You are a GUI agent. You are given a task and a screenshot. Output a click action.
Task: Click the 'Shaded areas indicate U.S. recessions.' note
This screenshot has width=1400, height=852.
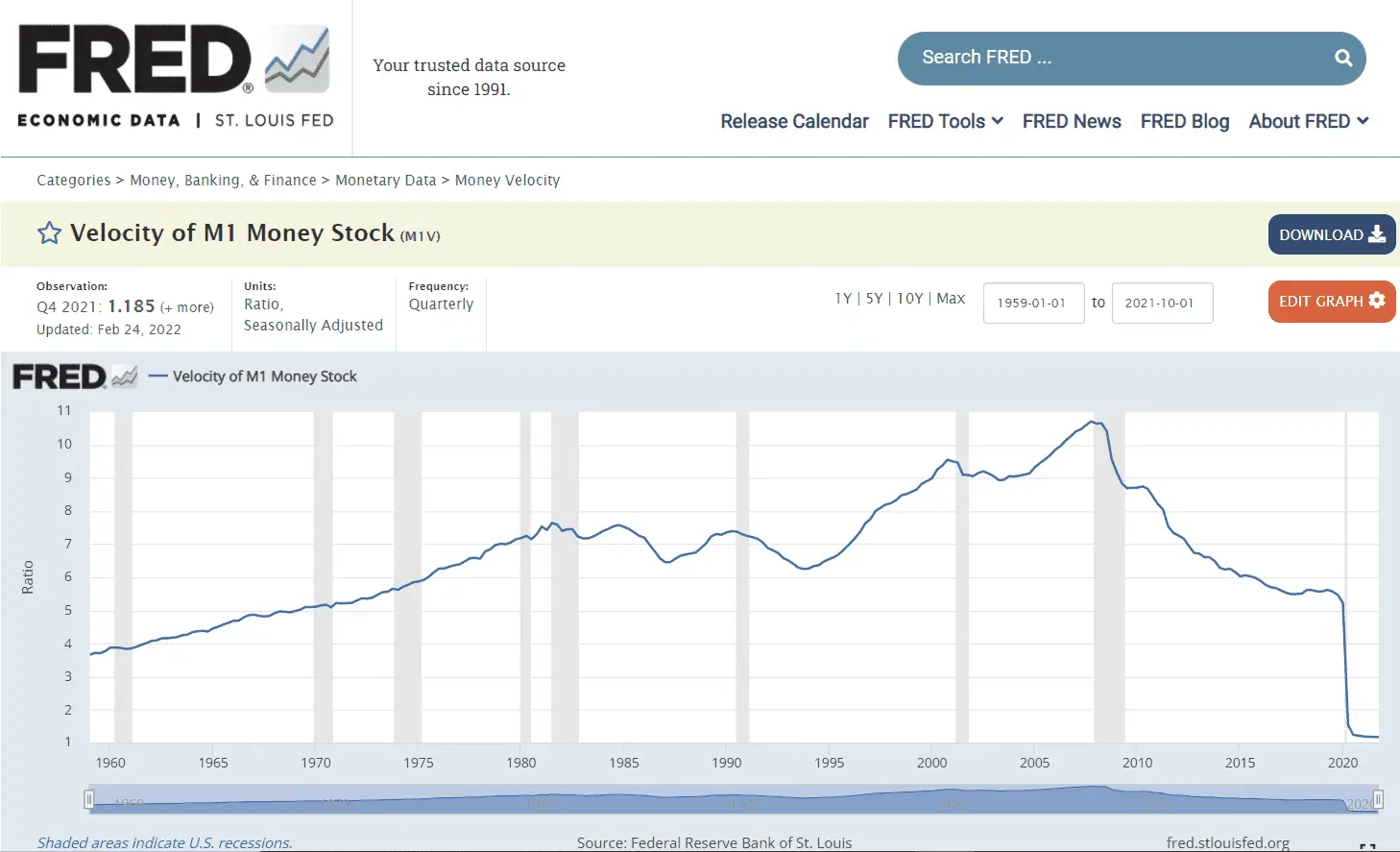(164, 842)
